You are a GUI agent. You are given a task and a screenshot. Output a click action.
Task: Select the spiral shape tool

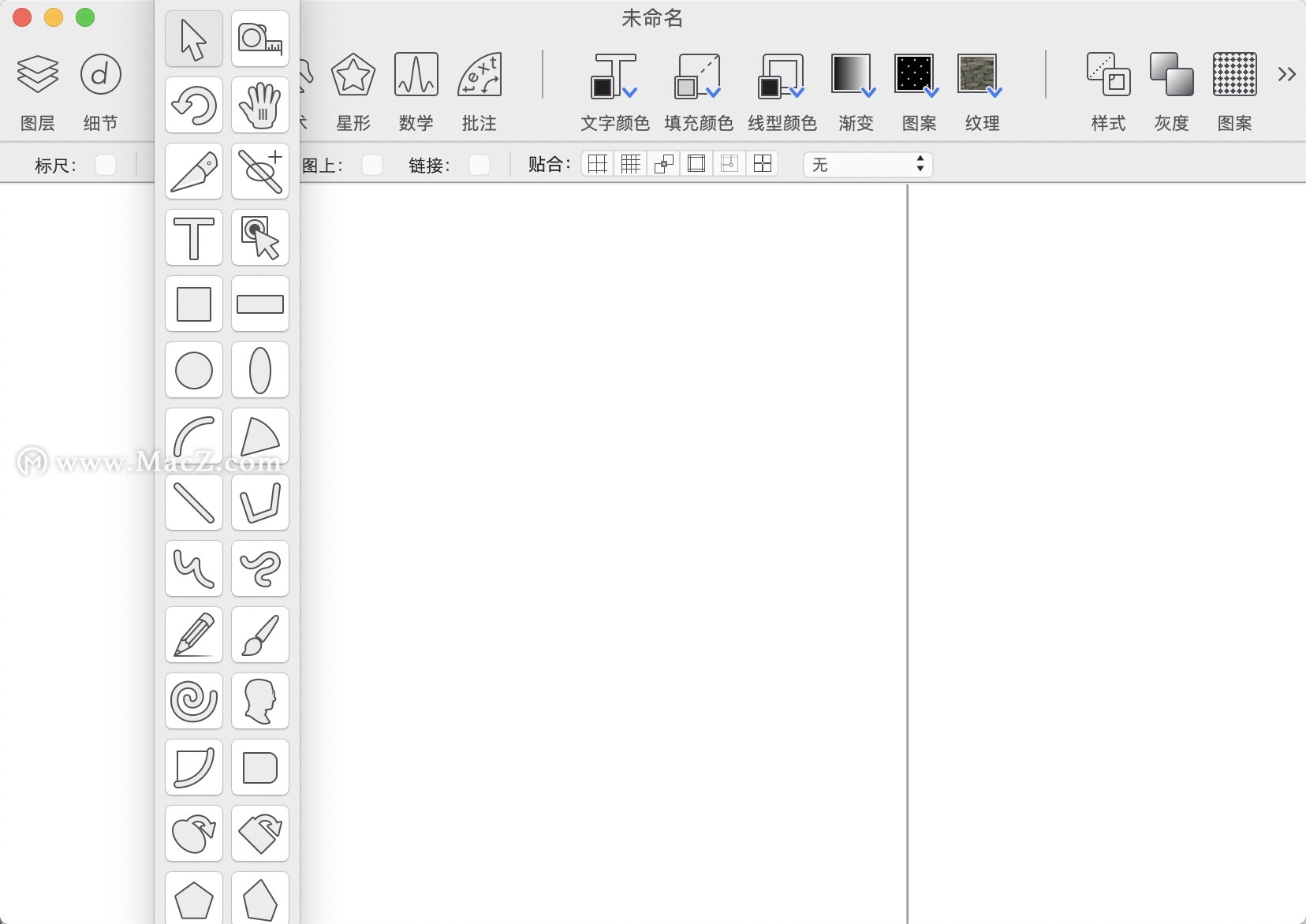tap(193, 701)
